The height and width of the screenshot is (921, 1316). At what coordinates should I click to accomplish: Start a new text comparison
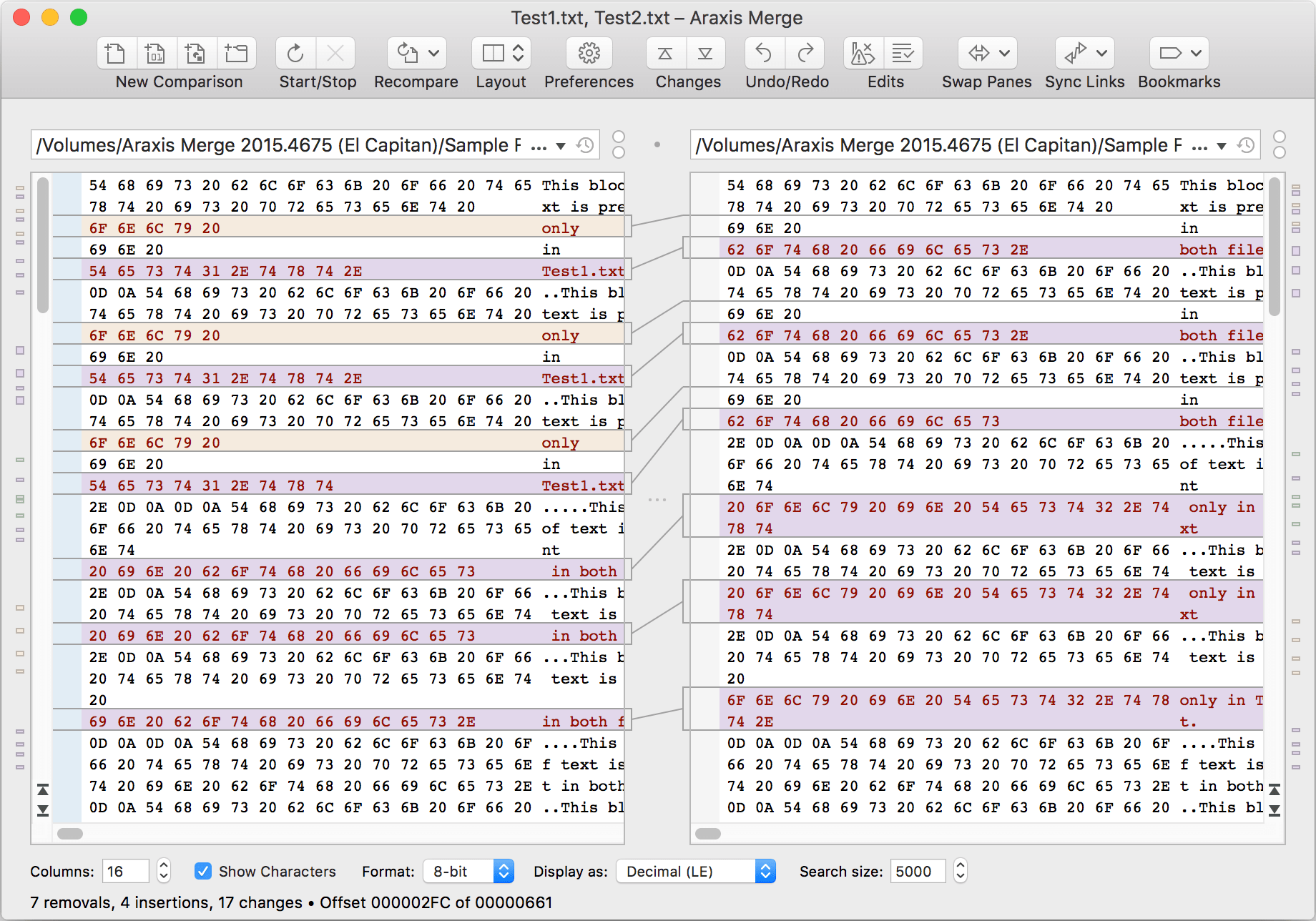pos(115,53)
